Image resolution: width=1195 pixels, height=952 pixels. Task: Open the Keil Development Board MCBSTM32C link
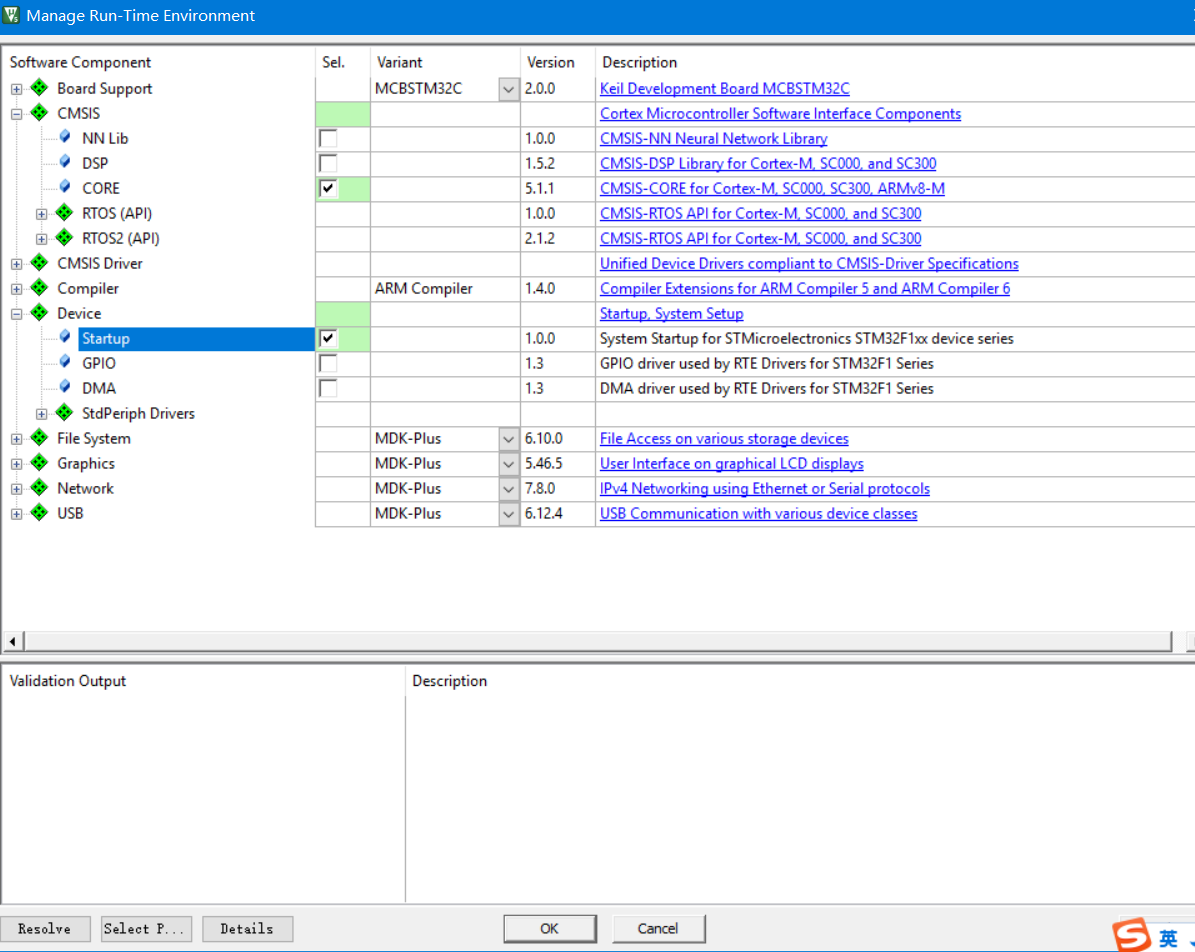click(x=725, y=88)
